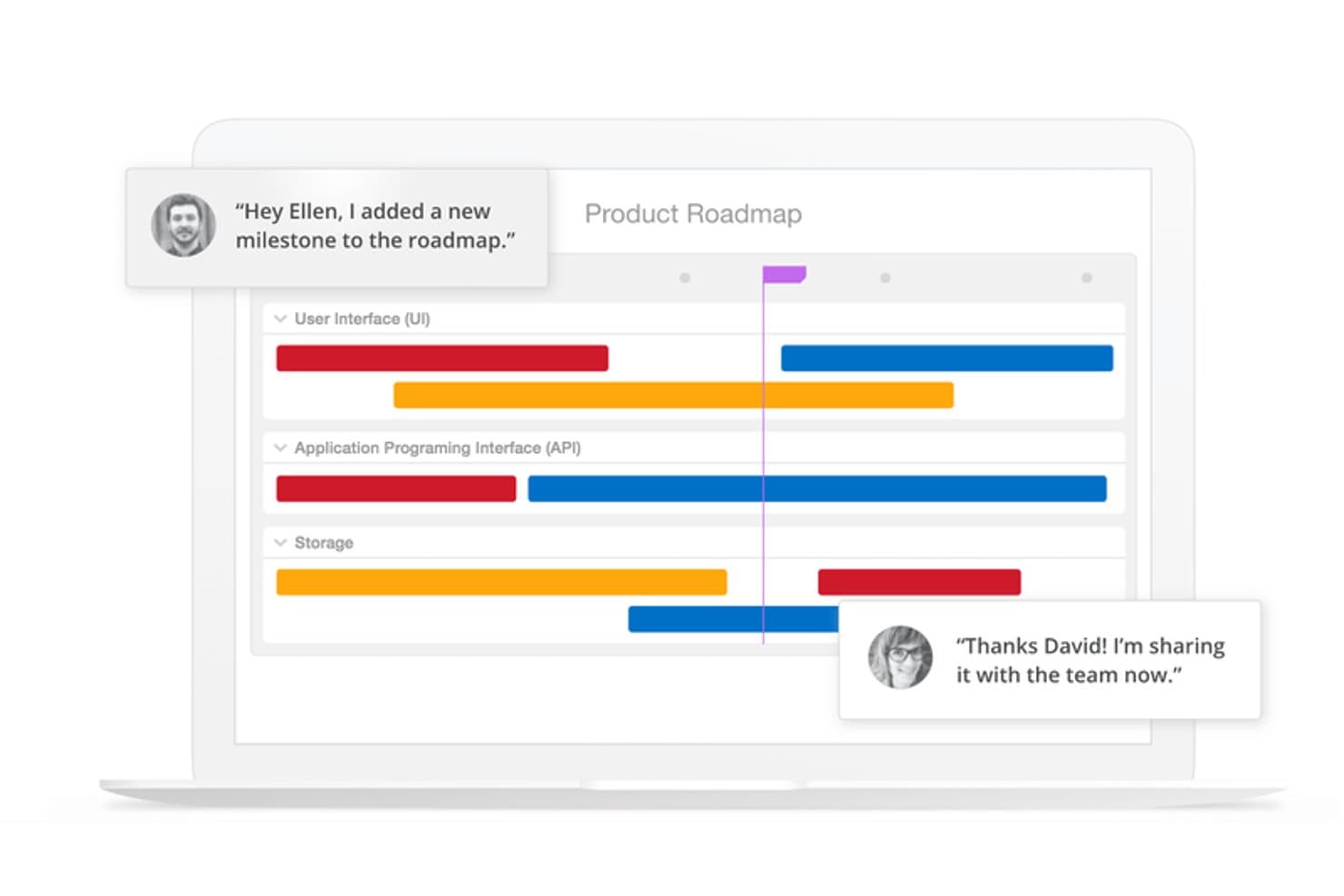Image resolution: width=1344 pixels, height=896 pixels.
Task: Select the red bar in the API section
Action: (x=396, y=488)
